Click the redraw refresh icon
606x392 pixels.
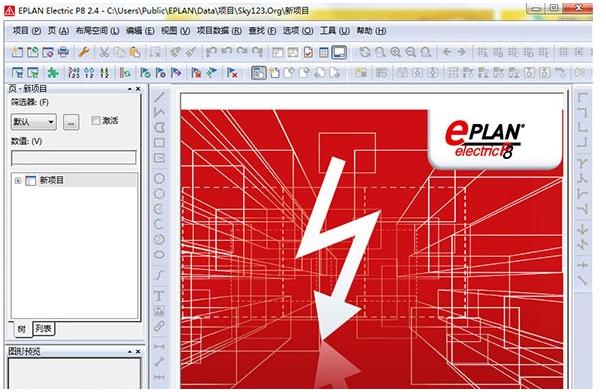pyautogui.click(x=364, y=52)
